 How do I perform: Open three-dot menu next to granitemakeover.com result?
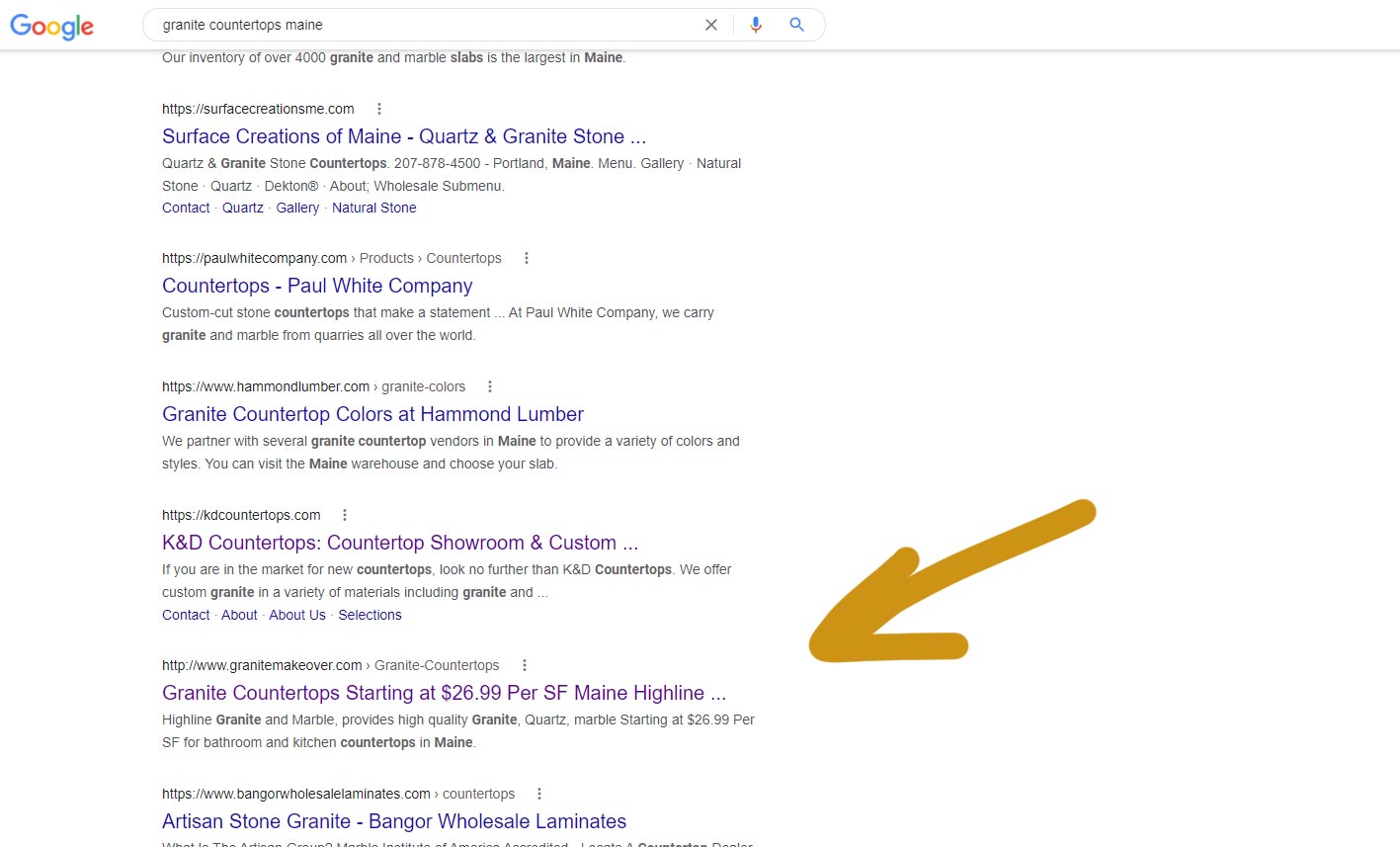pyautogui.click(x=525, y=665)
